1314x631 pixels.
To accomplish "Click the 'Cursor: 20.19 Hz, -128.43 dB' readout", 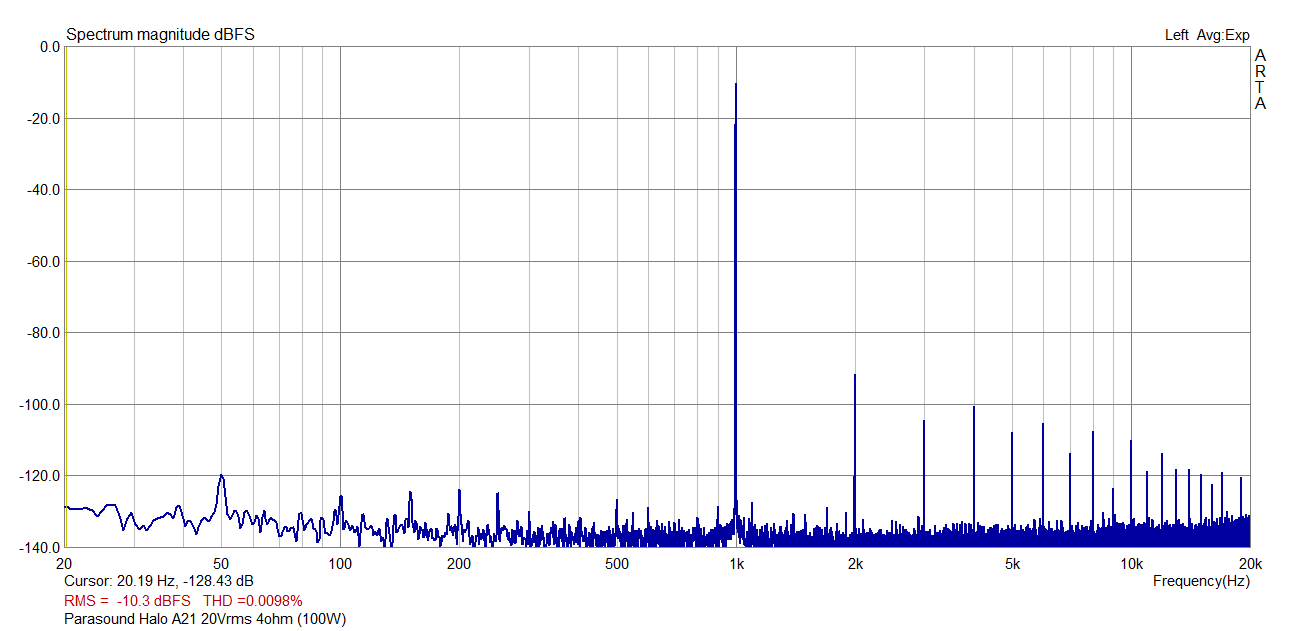I will pos(158,581).
